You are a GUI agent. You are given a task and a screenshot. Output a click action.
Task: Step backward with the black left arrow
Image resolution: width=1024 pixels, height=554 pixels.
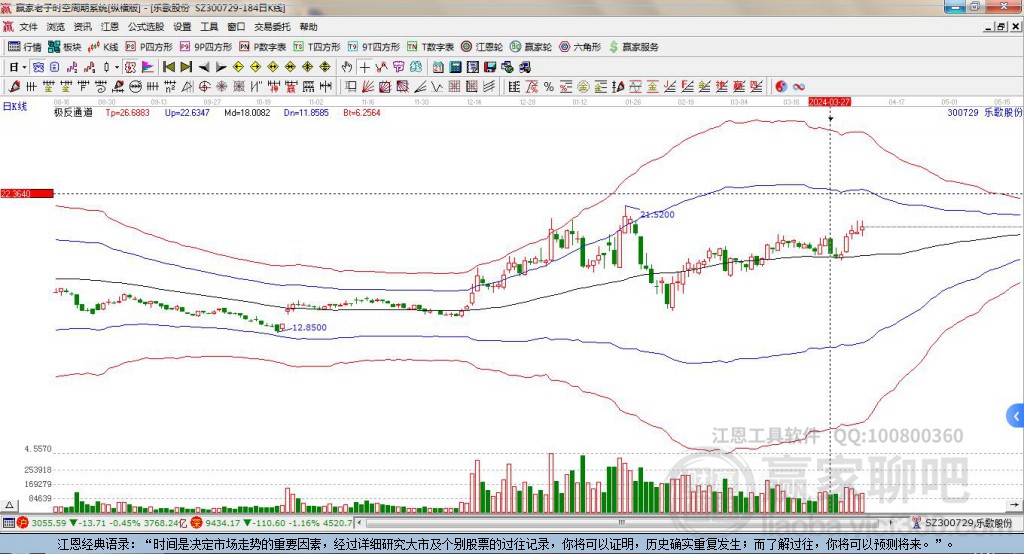click(204, 67)
